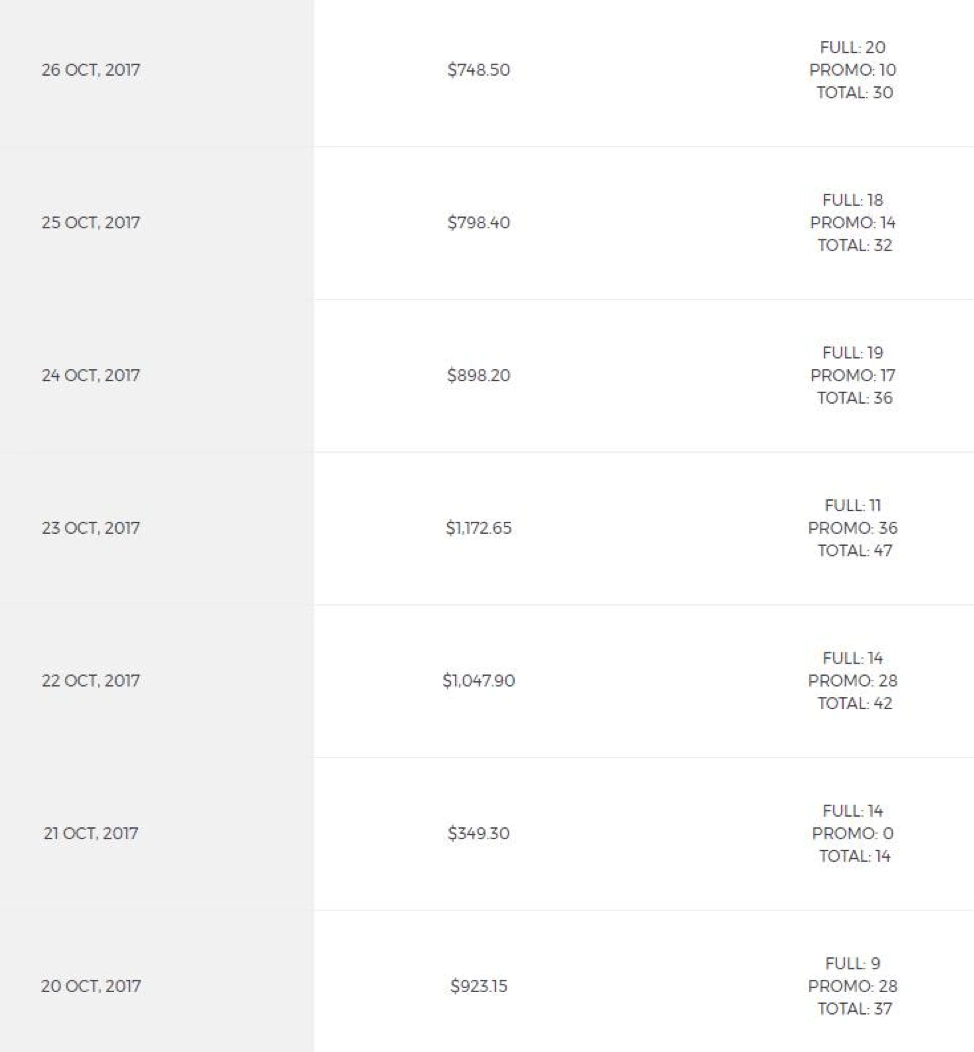
Task: Click the $923.15 amount
Action: [478, 986]
